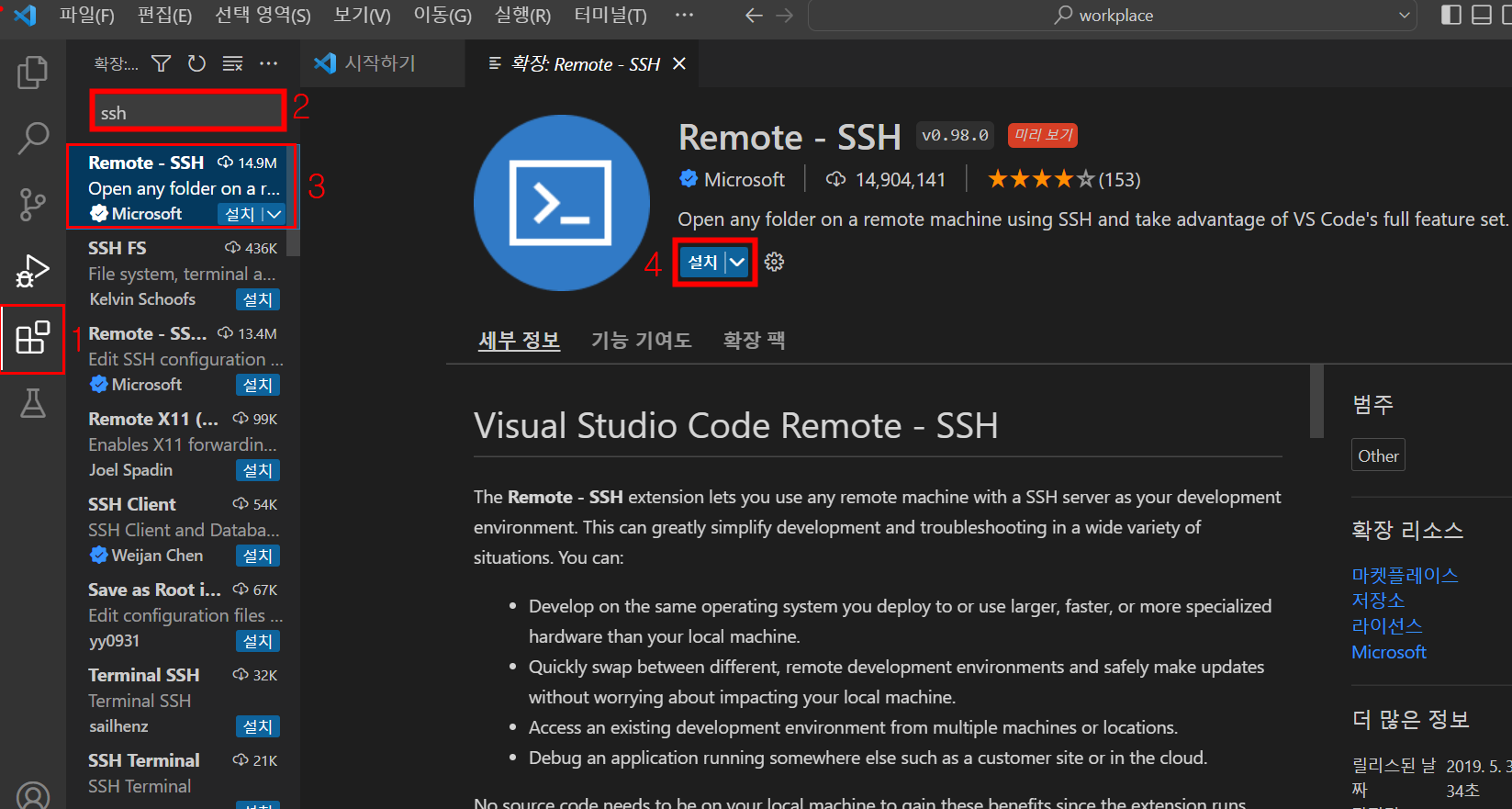Open the Search view in activity bar
This screenshot has height=809, width=1512.
click(32, 139)
